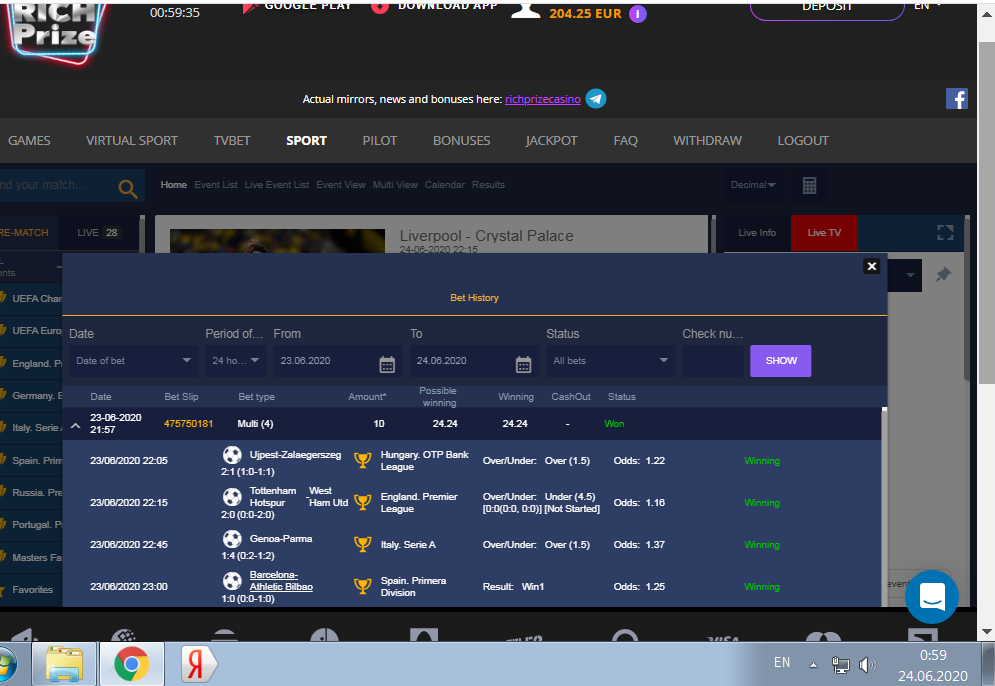Click the DEPOSIT button
This screenshot has width=995, height=686.
(826, 9)
